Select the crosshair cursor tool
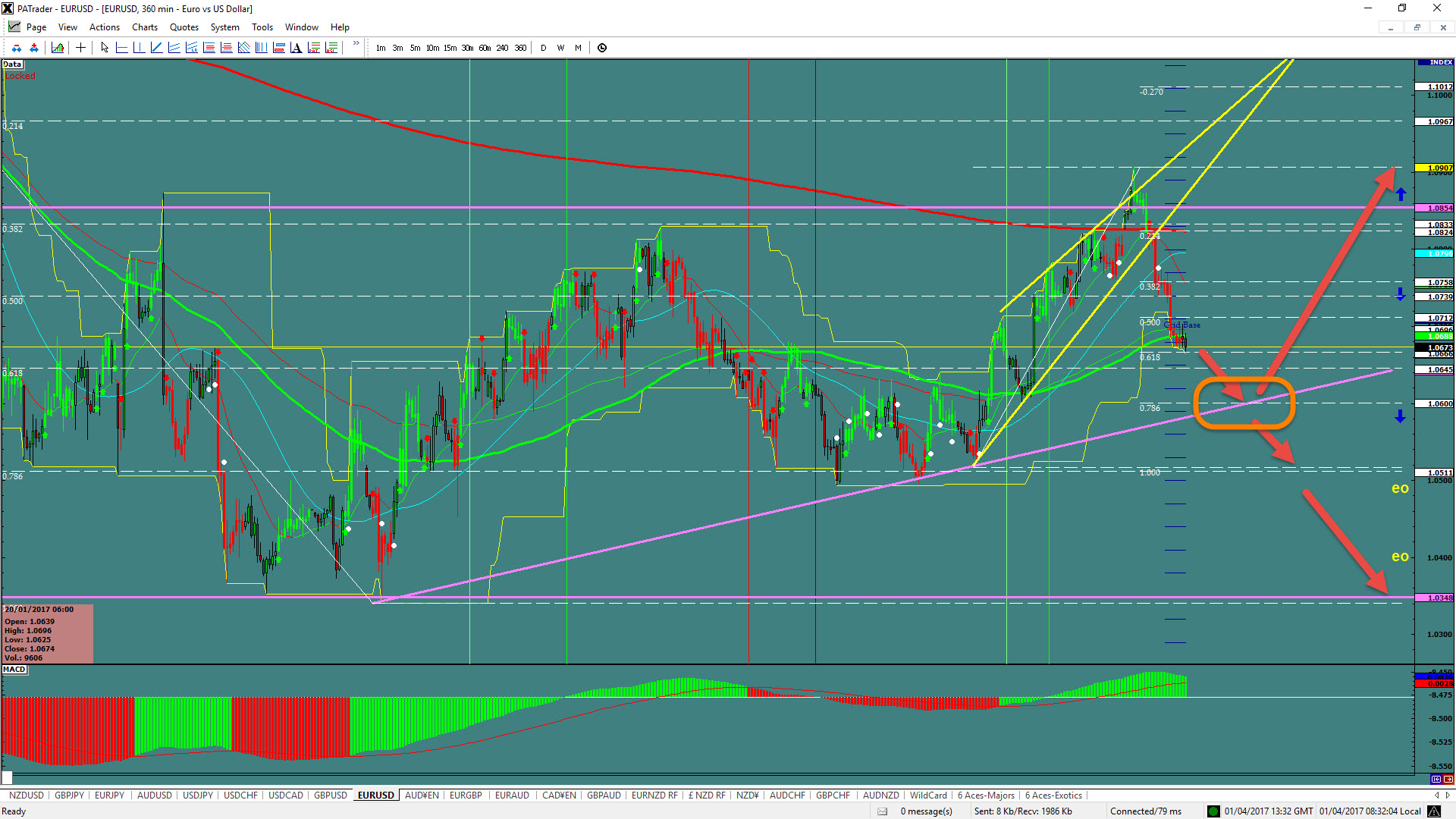Image resolution: width=1456 pixels, height=819 pixels. coord(80,48)
